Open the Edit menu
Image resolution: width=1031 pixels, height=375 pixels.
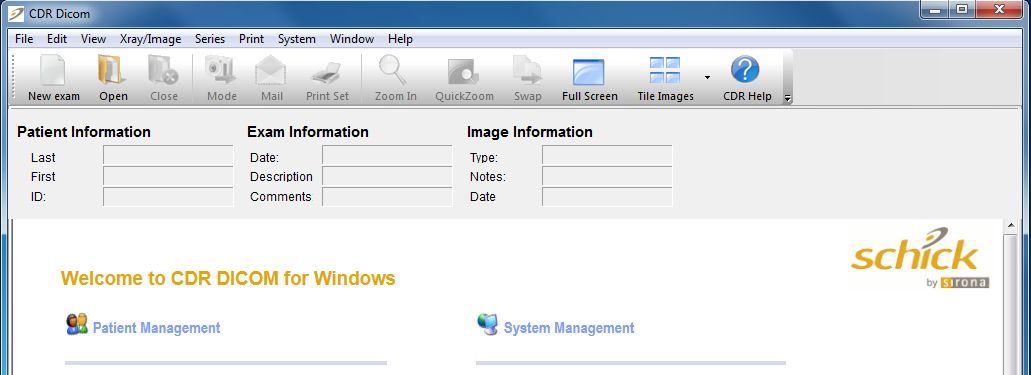tap(57, 39)
